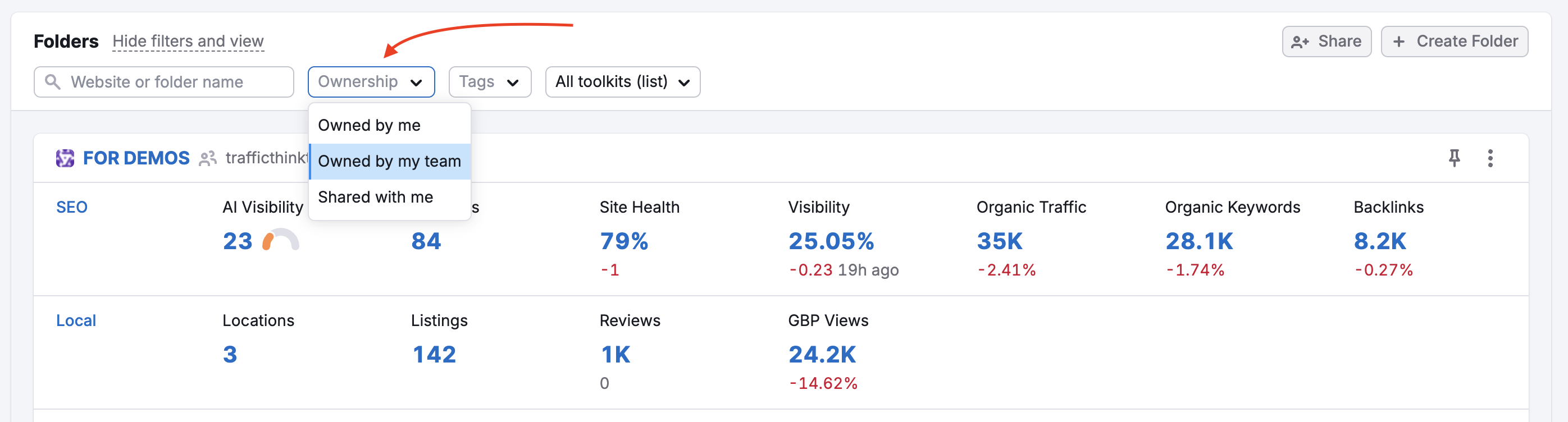The width and height of the screenshot is (1568, 422).
Task: Click the pin icon on FOR DEMOS folder
Action: [x=1454, y=158]
